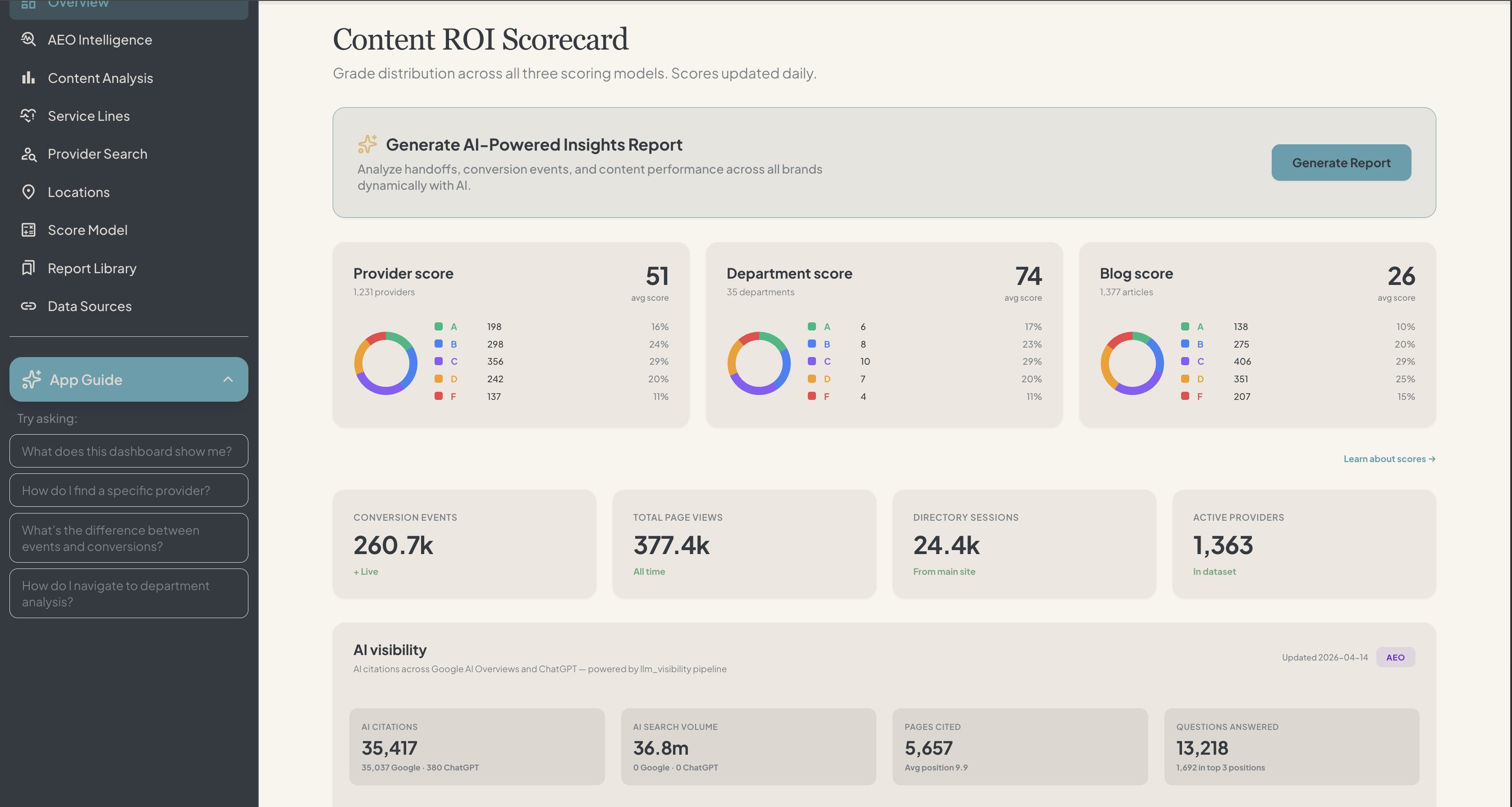The height and width of the screenshot is (807, 1512).
Task: Click the Blog score donut chart
Action: click(x=1132, y=363)
